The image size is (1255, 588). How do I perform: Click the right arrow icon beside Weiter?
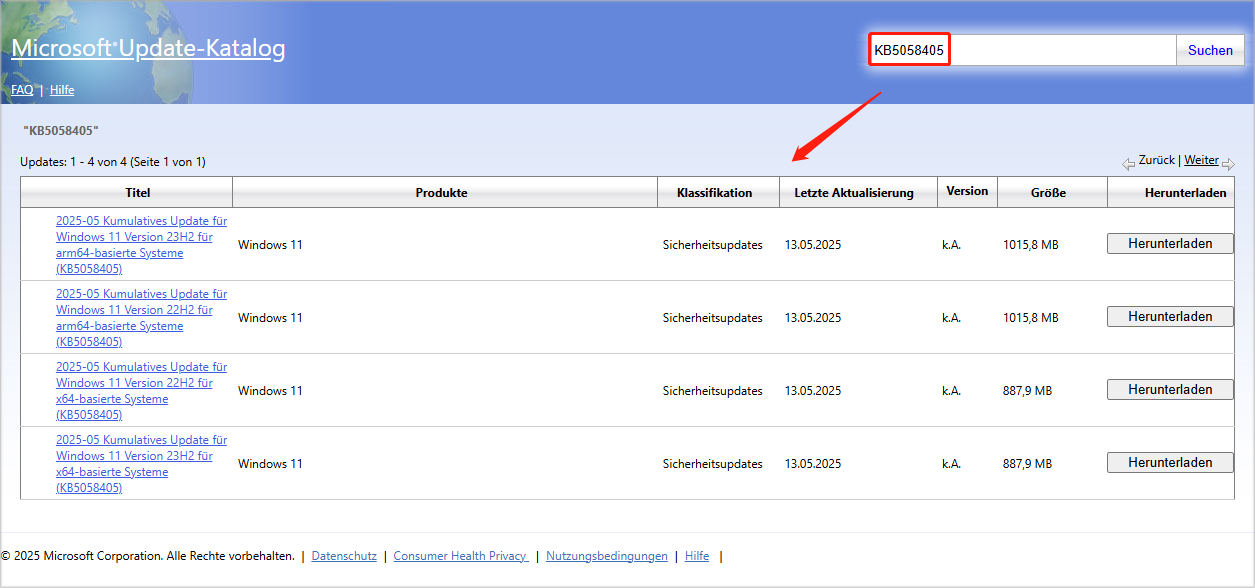pyautogui.click(x=1228, y=164)
